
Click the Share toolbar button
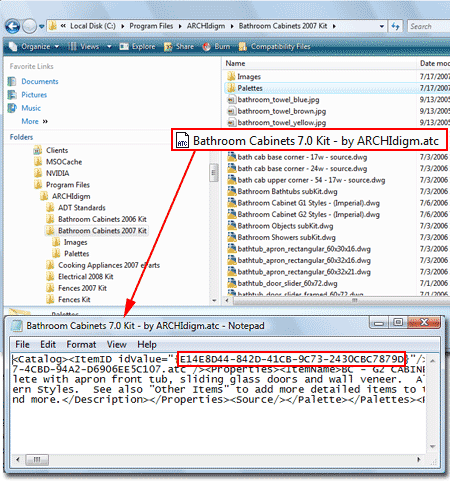click(179, 46)
